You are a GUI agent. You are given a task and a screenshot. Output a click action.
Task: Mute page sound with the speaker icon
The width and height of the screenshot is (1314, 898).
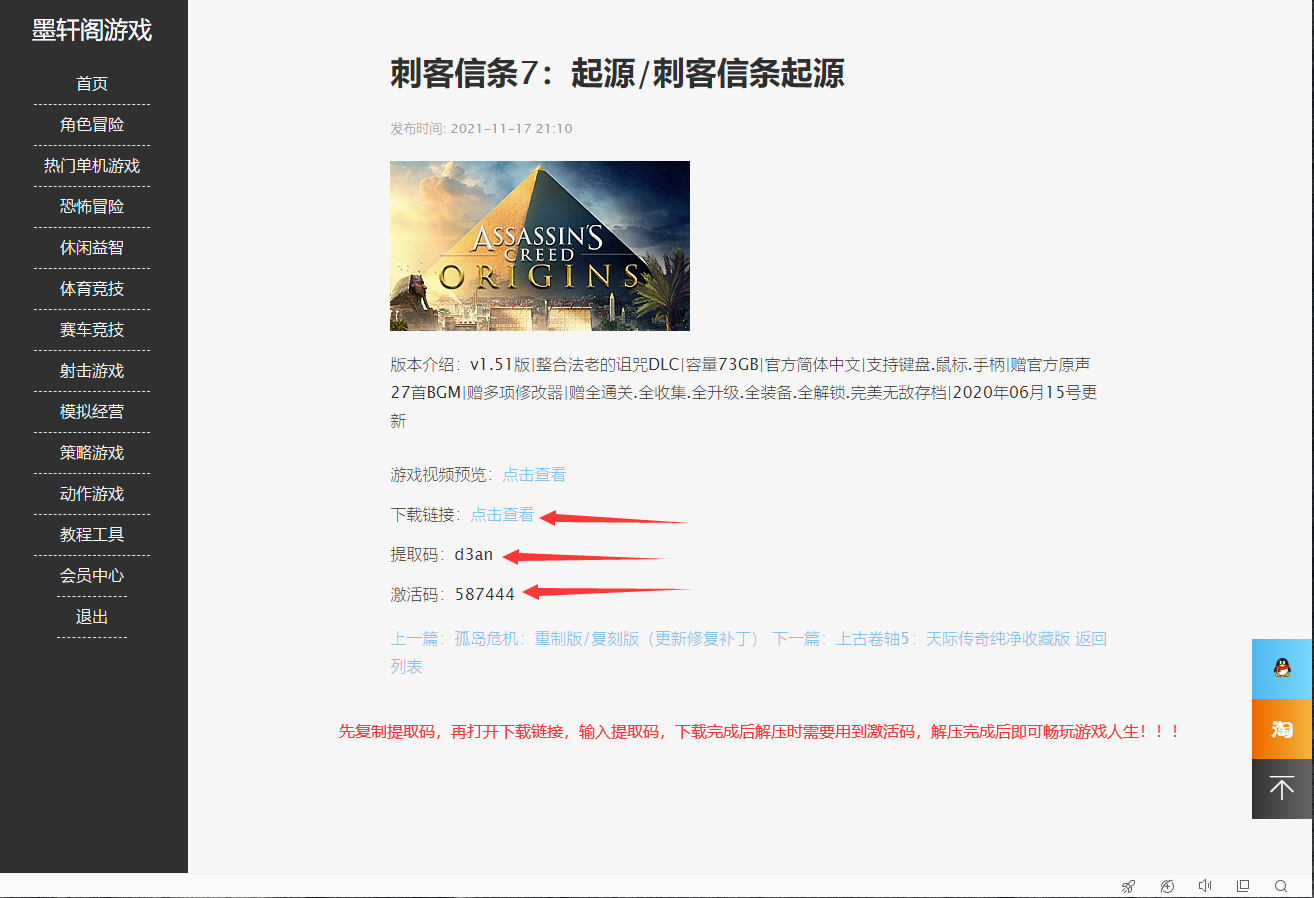[1204, 886]
